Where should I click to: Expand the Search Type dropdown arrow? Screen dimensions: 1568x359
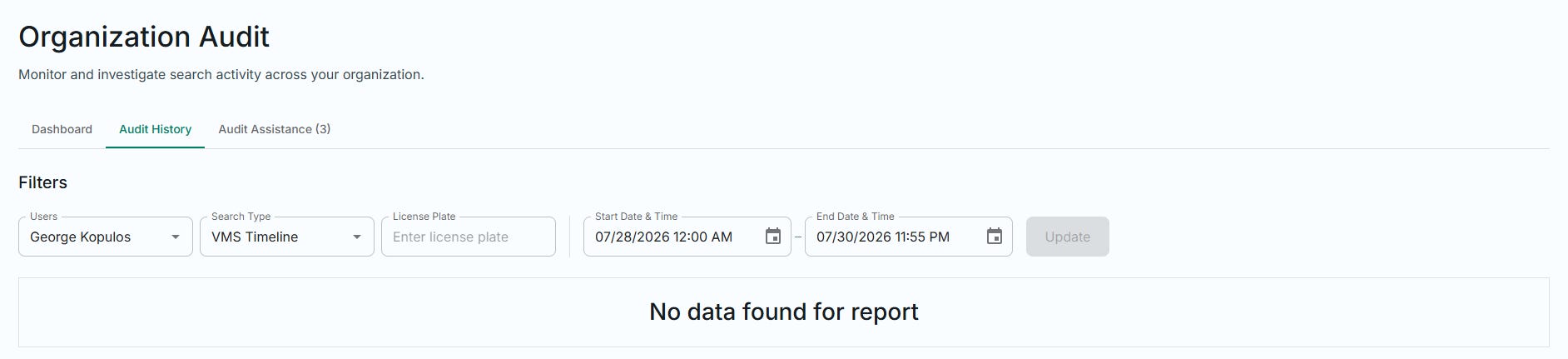357,237
